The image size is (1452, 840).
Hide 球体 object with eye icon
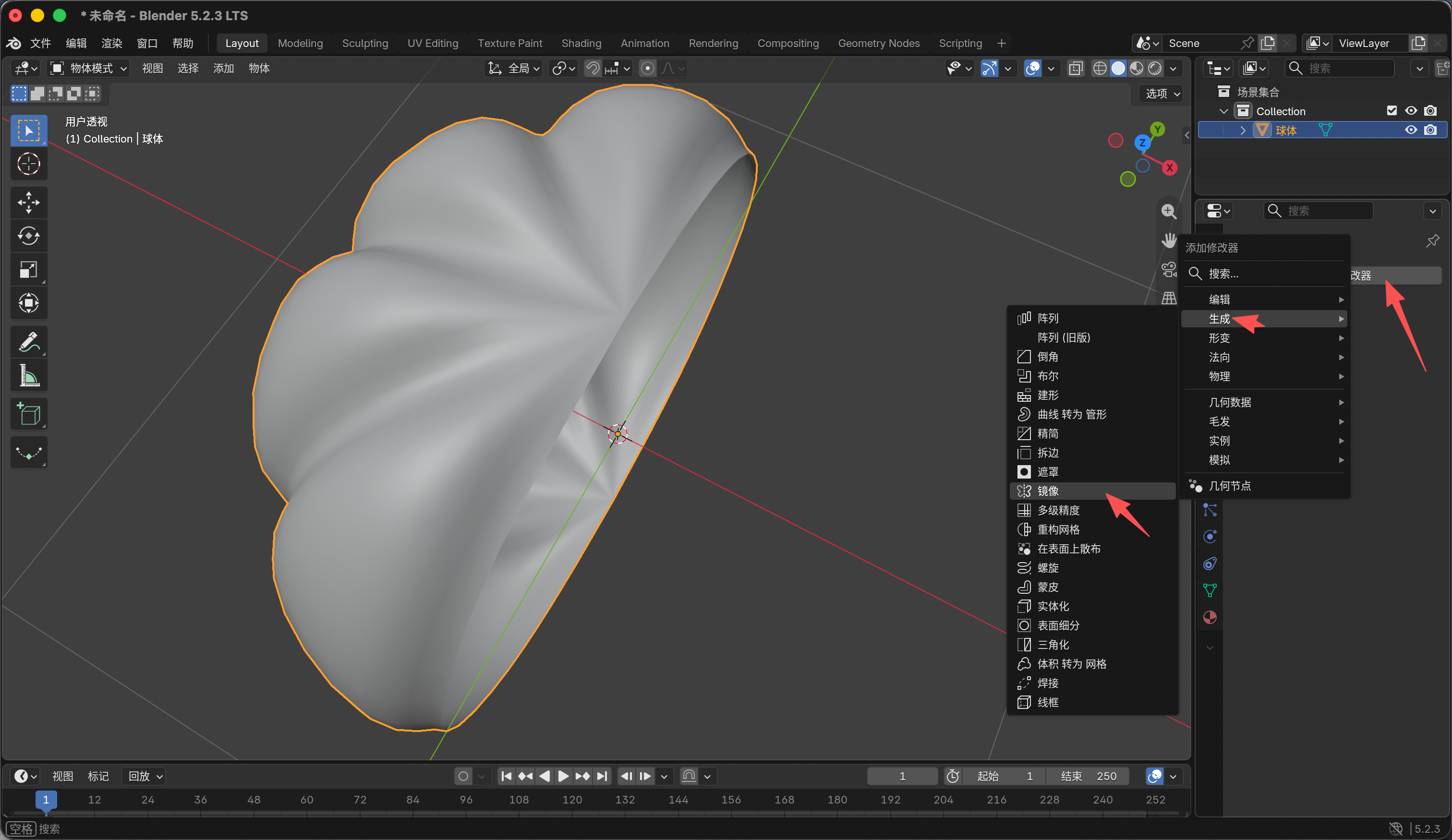(1411, 130)
